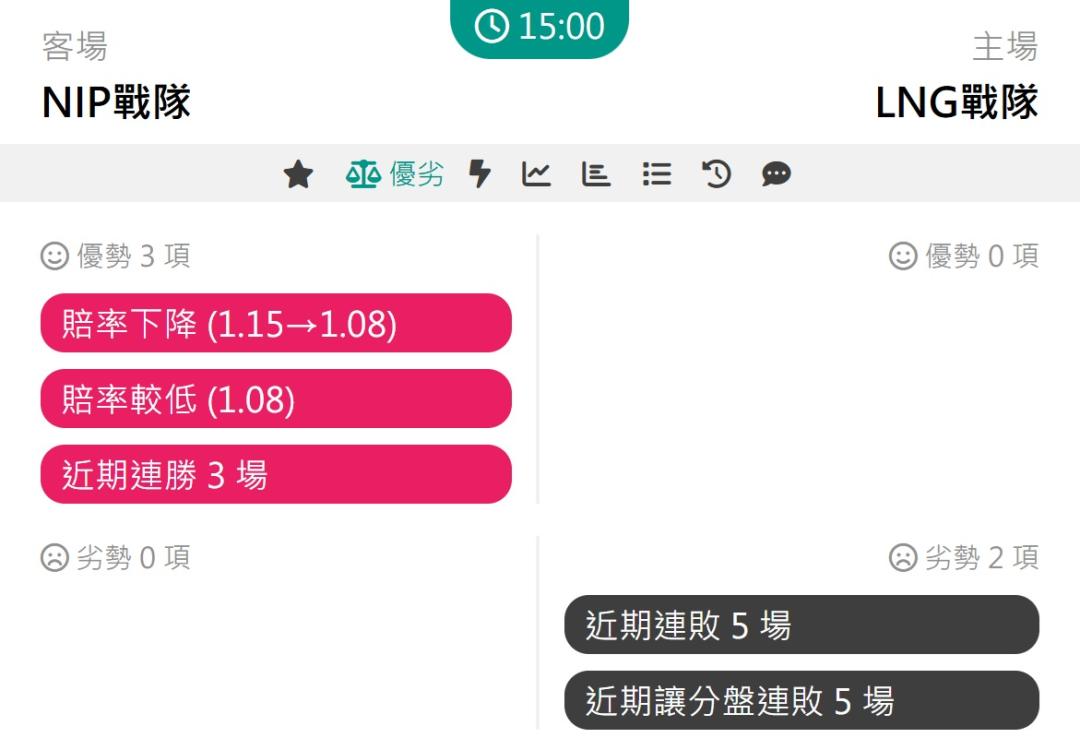Click the 優勢 0 項 label
1080x738 pixels.
tap(982, 256)
